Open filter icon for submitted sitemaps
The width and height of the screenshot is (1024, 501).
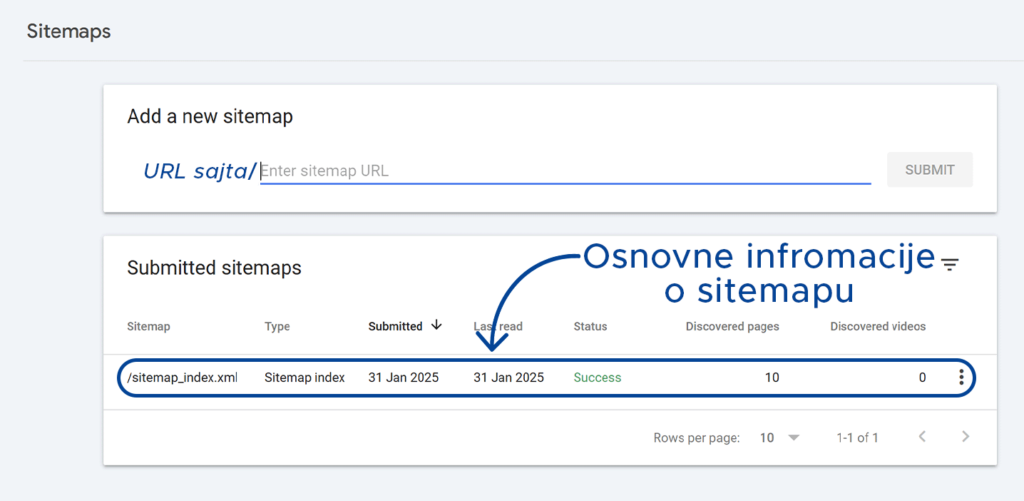click(x=950, y=264)
